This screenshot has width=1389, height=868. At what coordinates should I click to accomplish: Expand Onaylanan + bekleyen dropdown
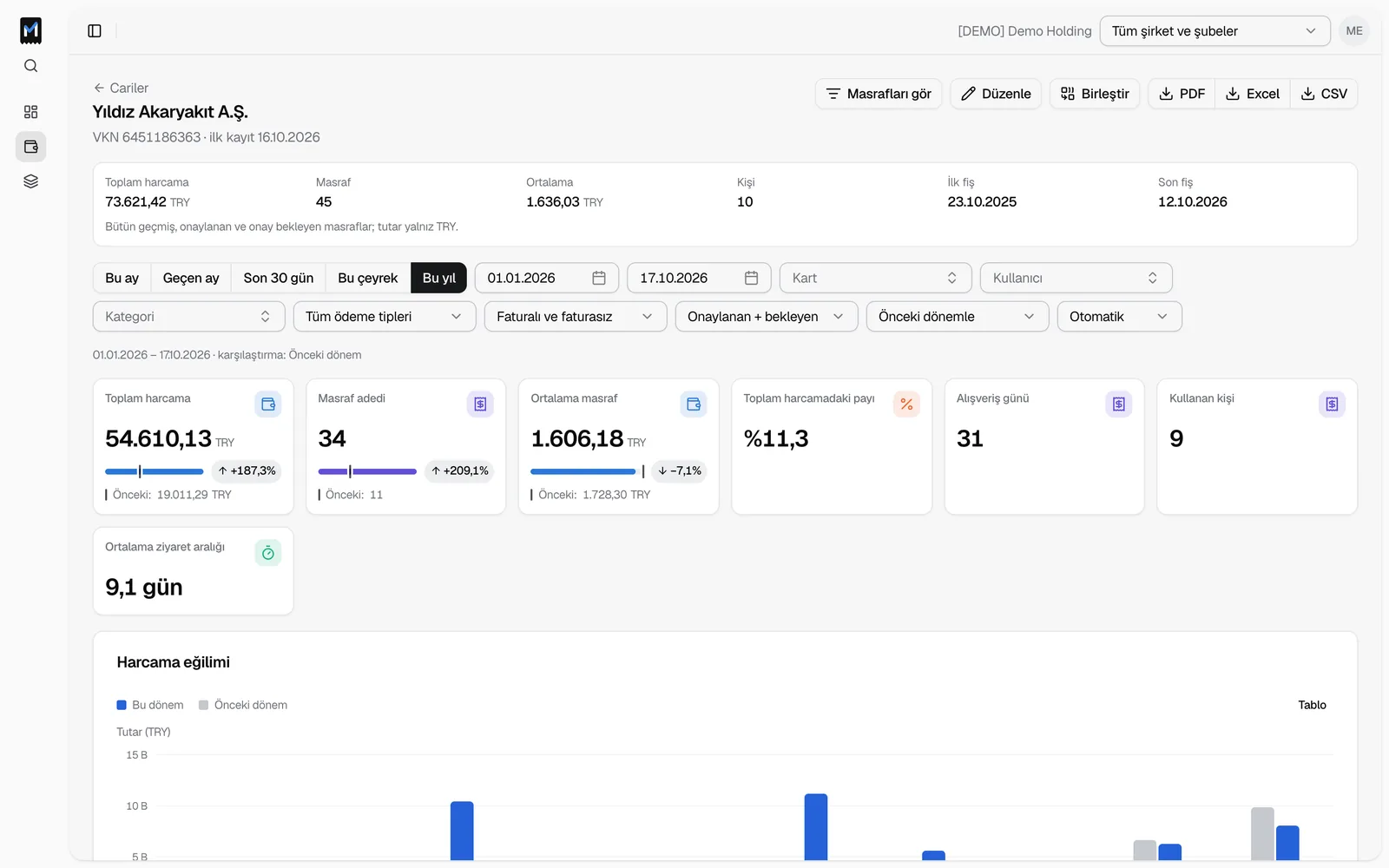click(767, 317)
